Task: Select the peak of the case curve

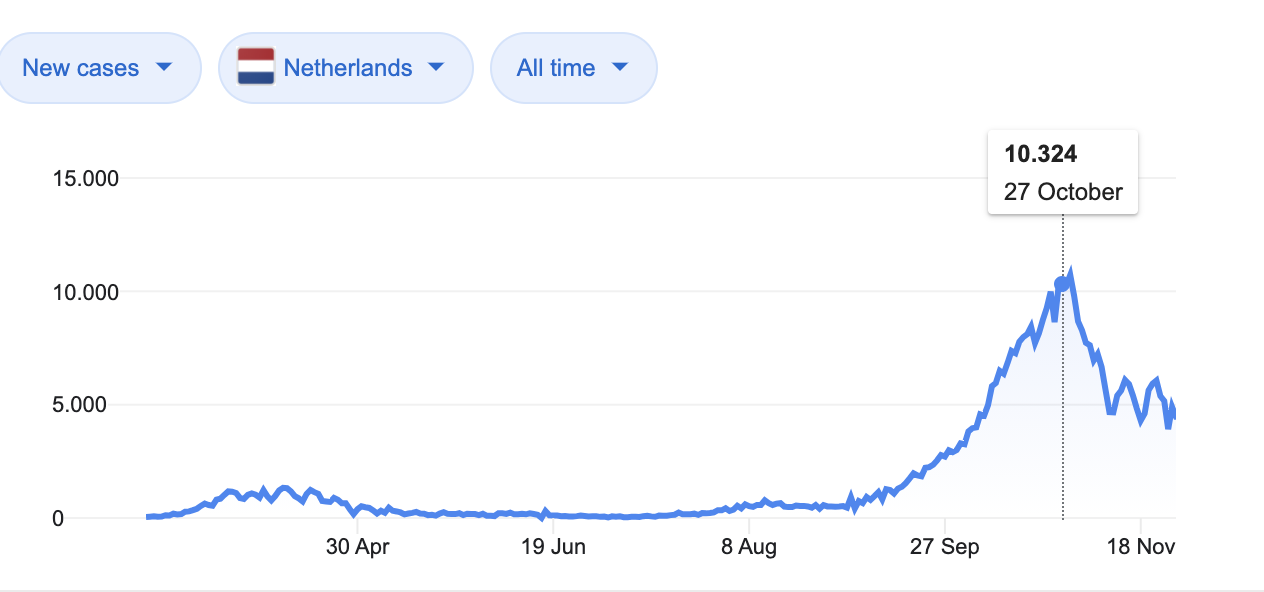Action: tap(1070, 268)
